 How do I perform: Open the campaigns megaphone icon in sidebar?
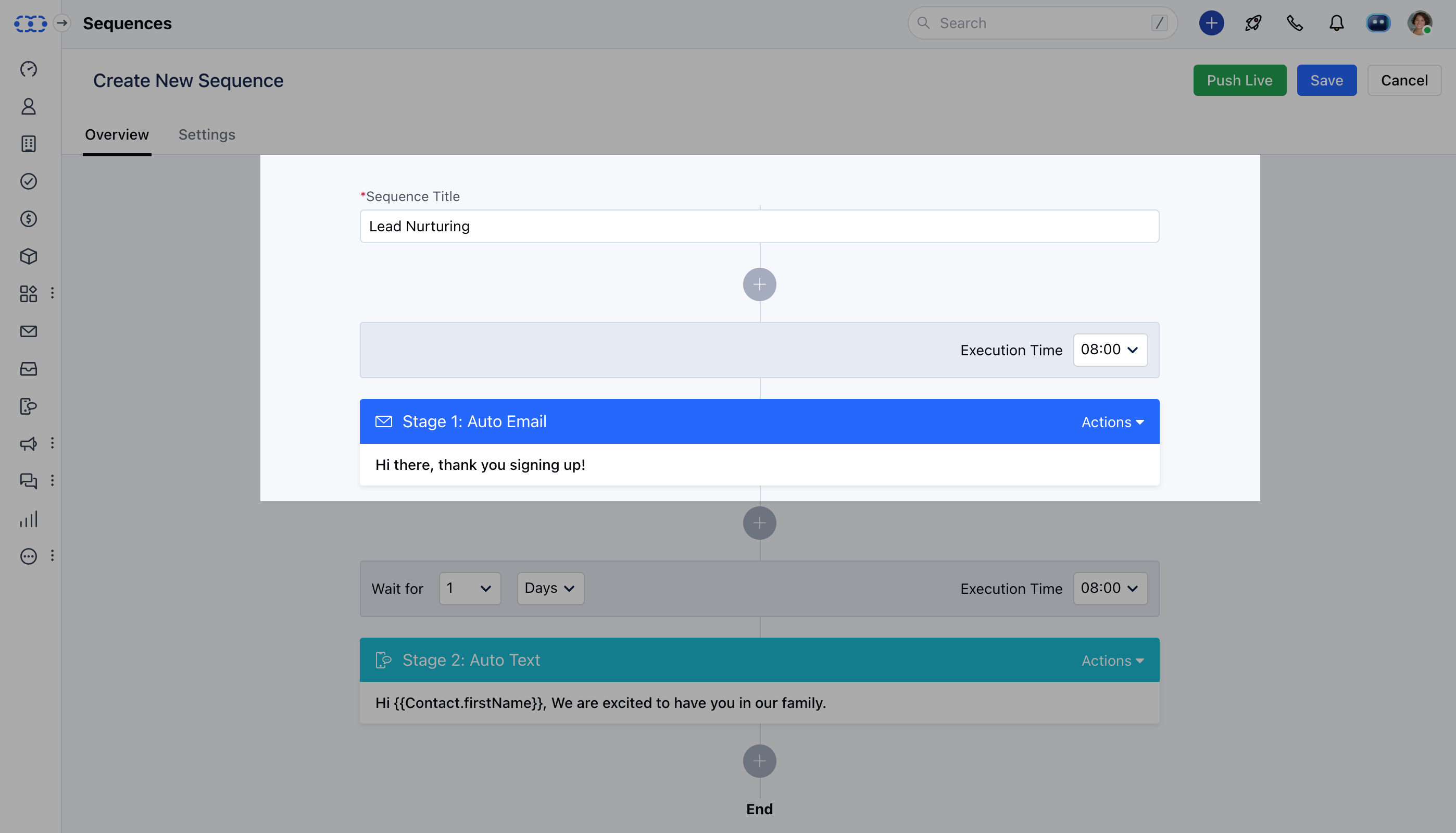pos(29,443)
